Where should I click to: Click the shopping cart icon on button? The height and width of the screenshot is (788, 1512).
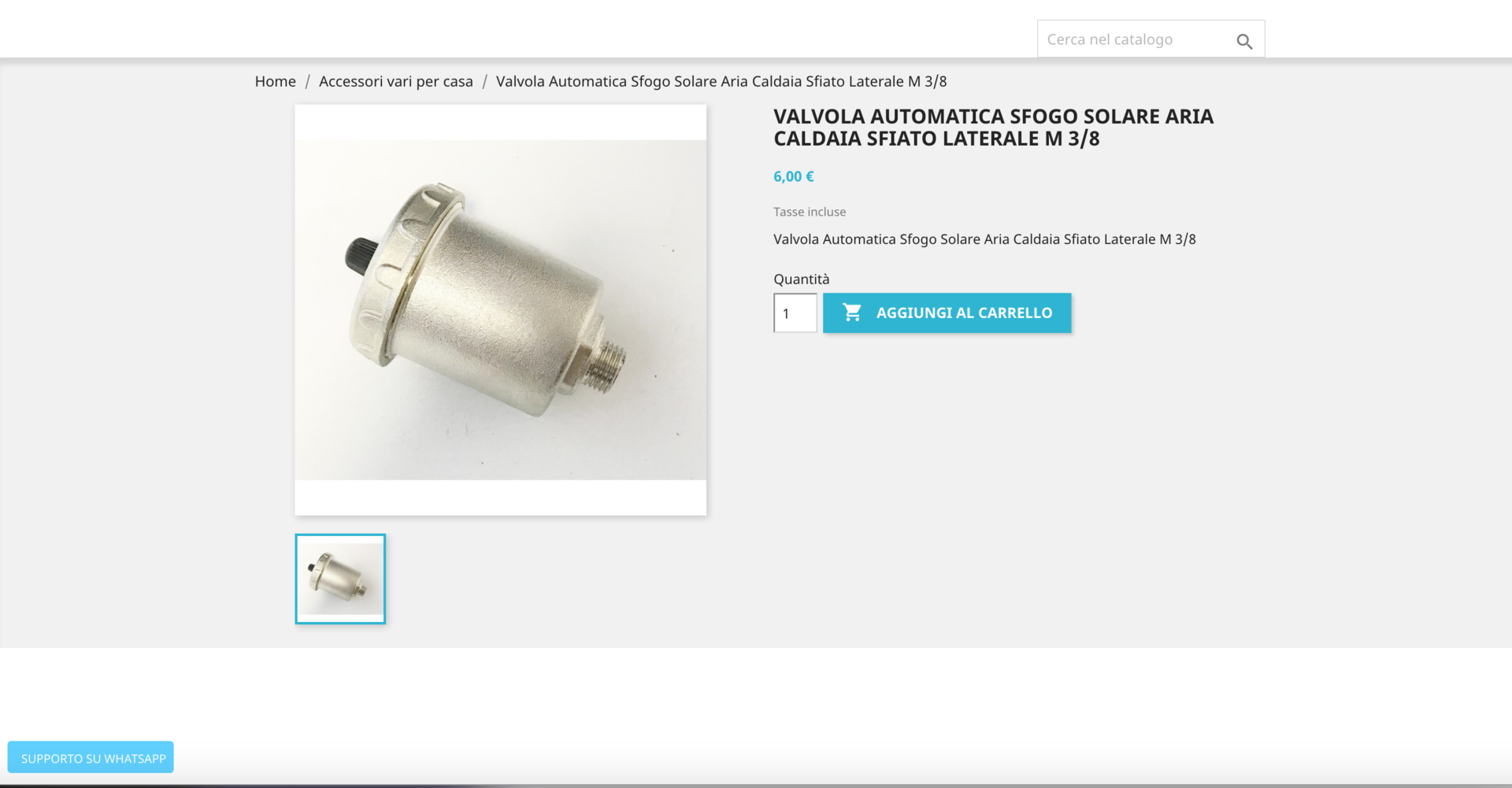852,313
